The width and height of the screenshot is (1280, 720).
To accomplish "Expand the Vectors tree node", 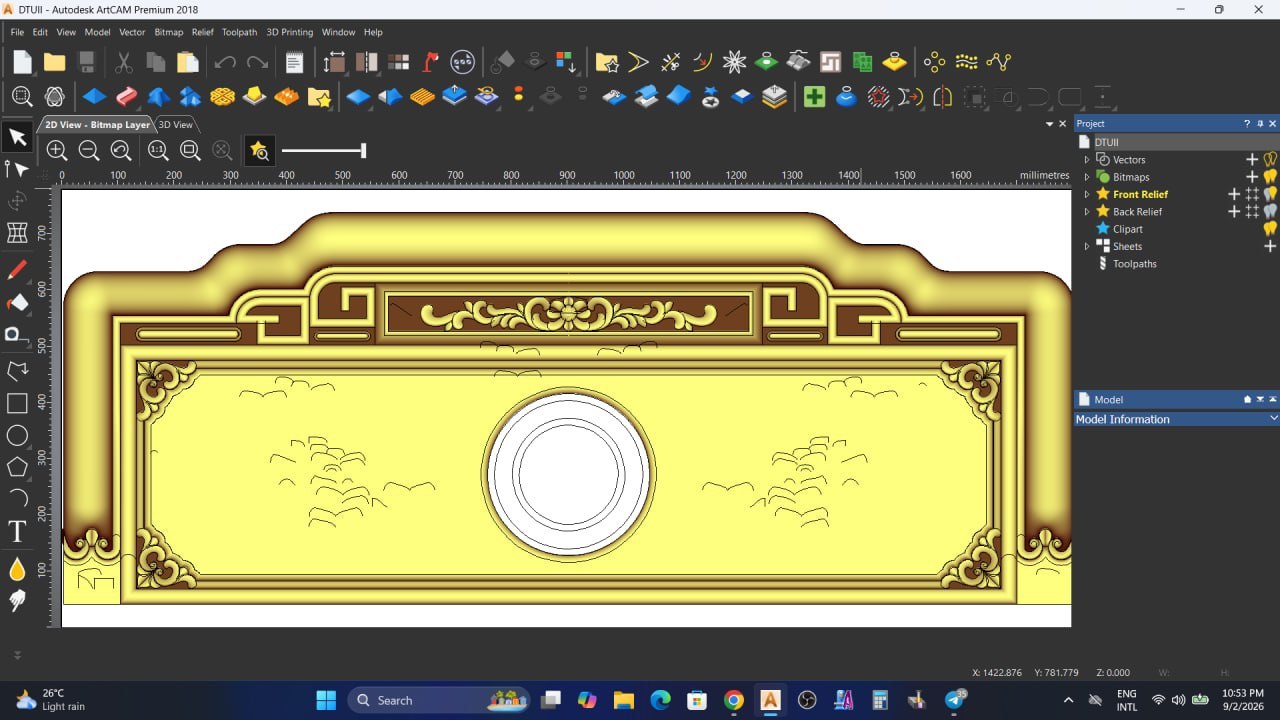I will pos(1087,160).
